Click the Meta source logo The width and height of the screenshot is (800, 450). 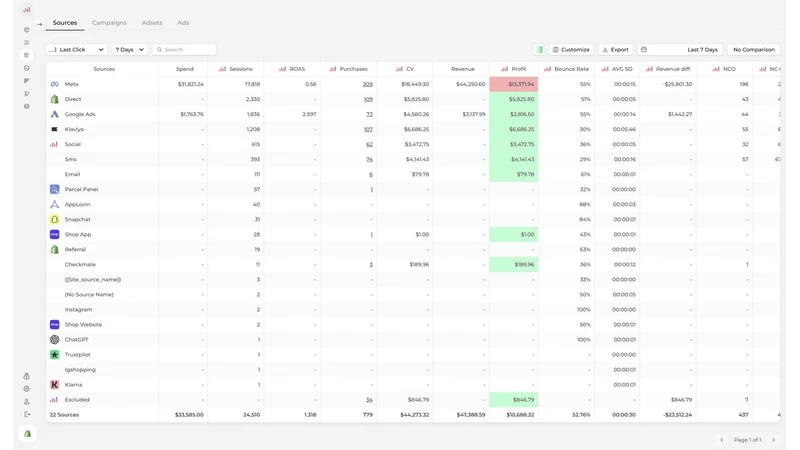coord(55,84)
